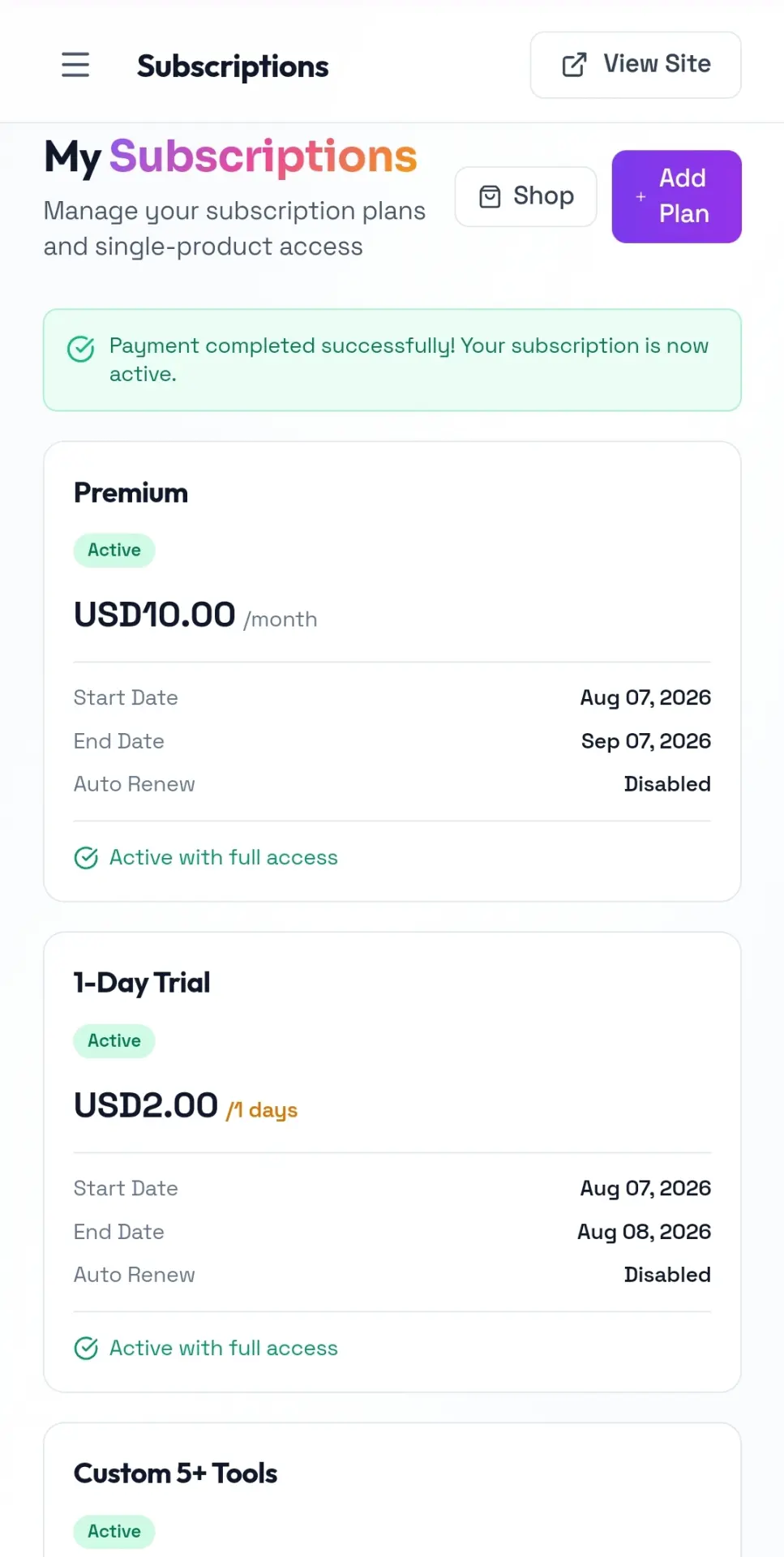Image resolution: width=784 pixels, height=1557 pixels.
Task: Click the Active badge on Custom 5+ Tools
Action: pos(114,1532)
